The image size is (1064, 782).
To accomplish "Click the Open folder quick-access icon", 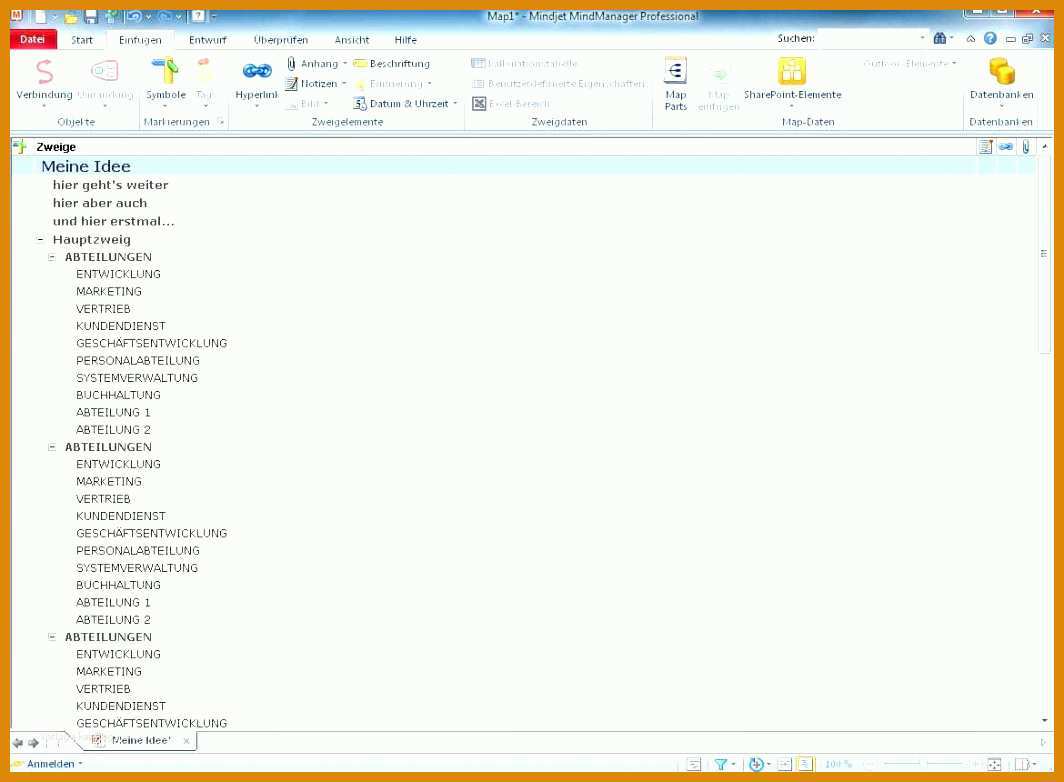I will (71, 16).
